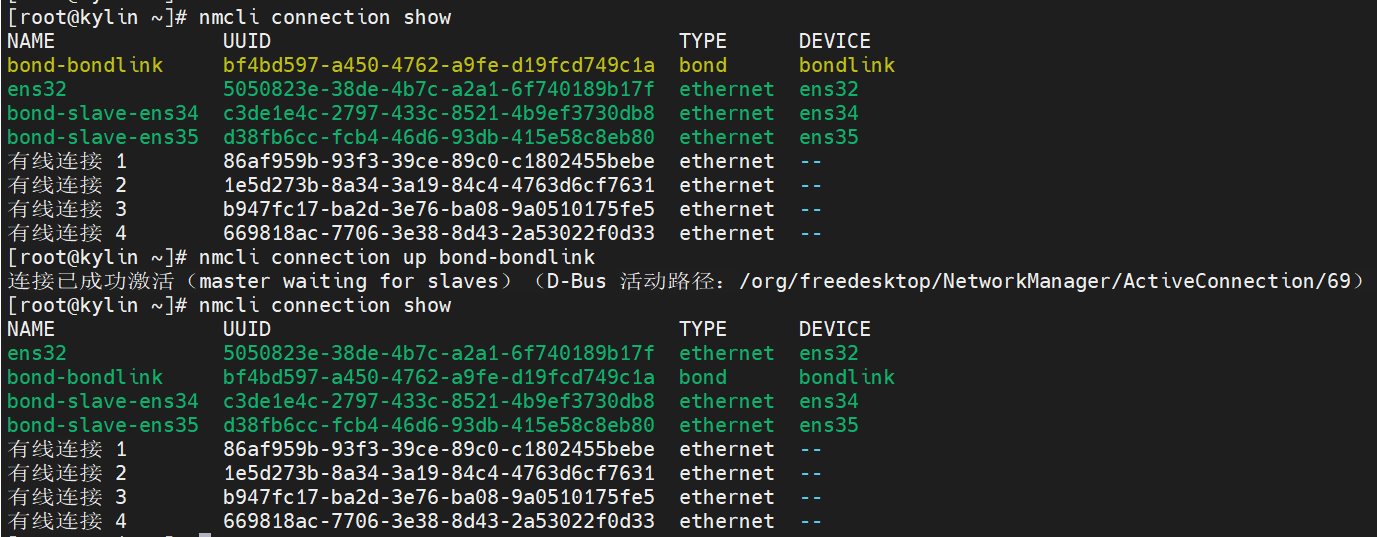Click the green 'bond' type in the second table
The image size is (1377, 537).
click(x=703, y=377)
